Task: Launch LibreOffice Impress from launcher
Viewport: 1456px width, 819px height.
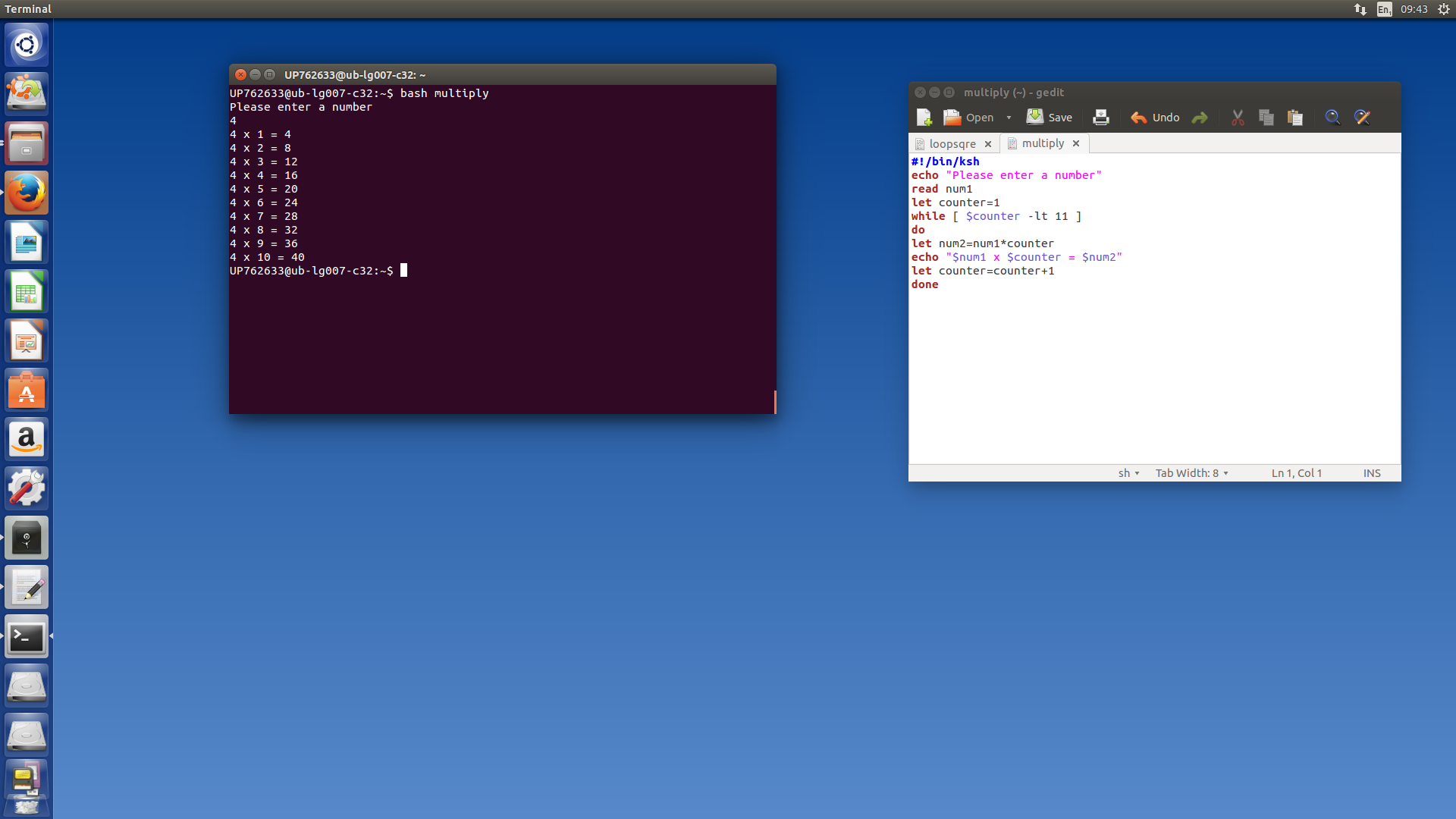Action: click(x=27, y=340)
